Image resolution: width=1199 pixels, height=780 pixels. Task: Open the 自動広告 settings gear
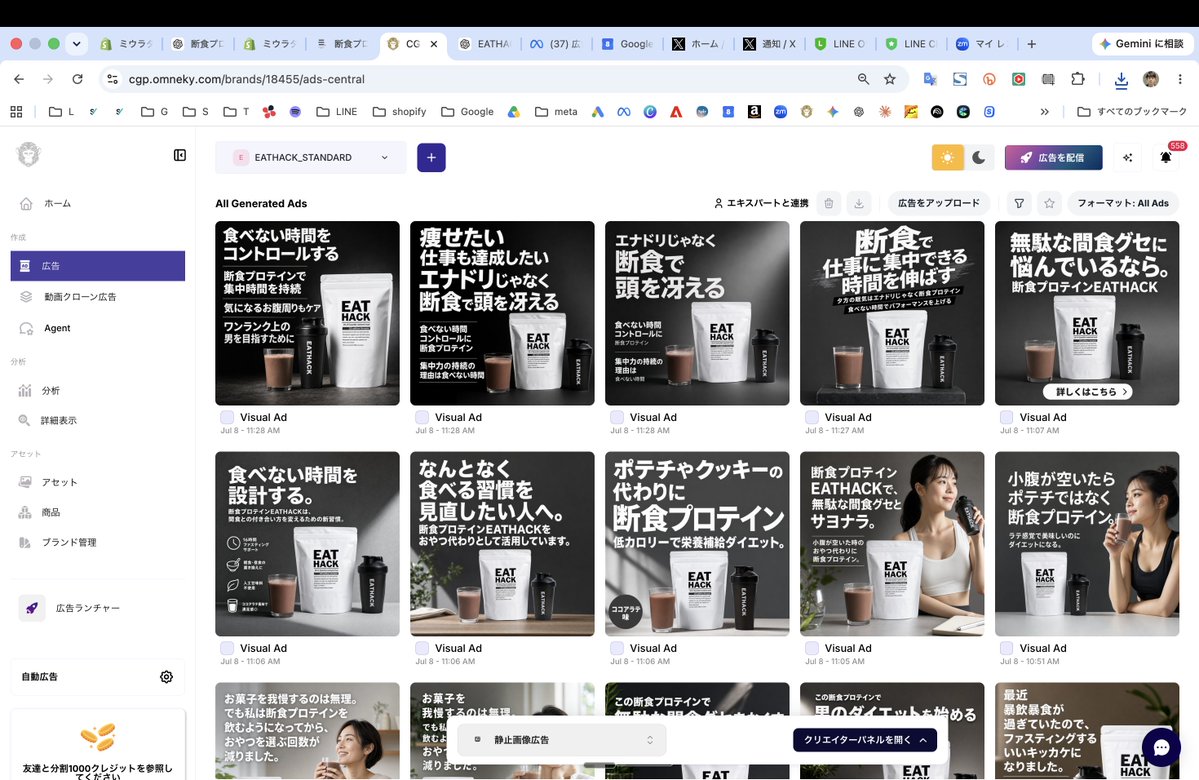pyautogui.click(x=166, y=677)
